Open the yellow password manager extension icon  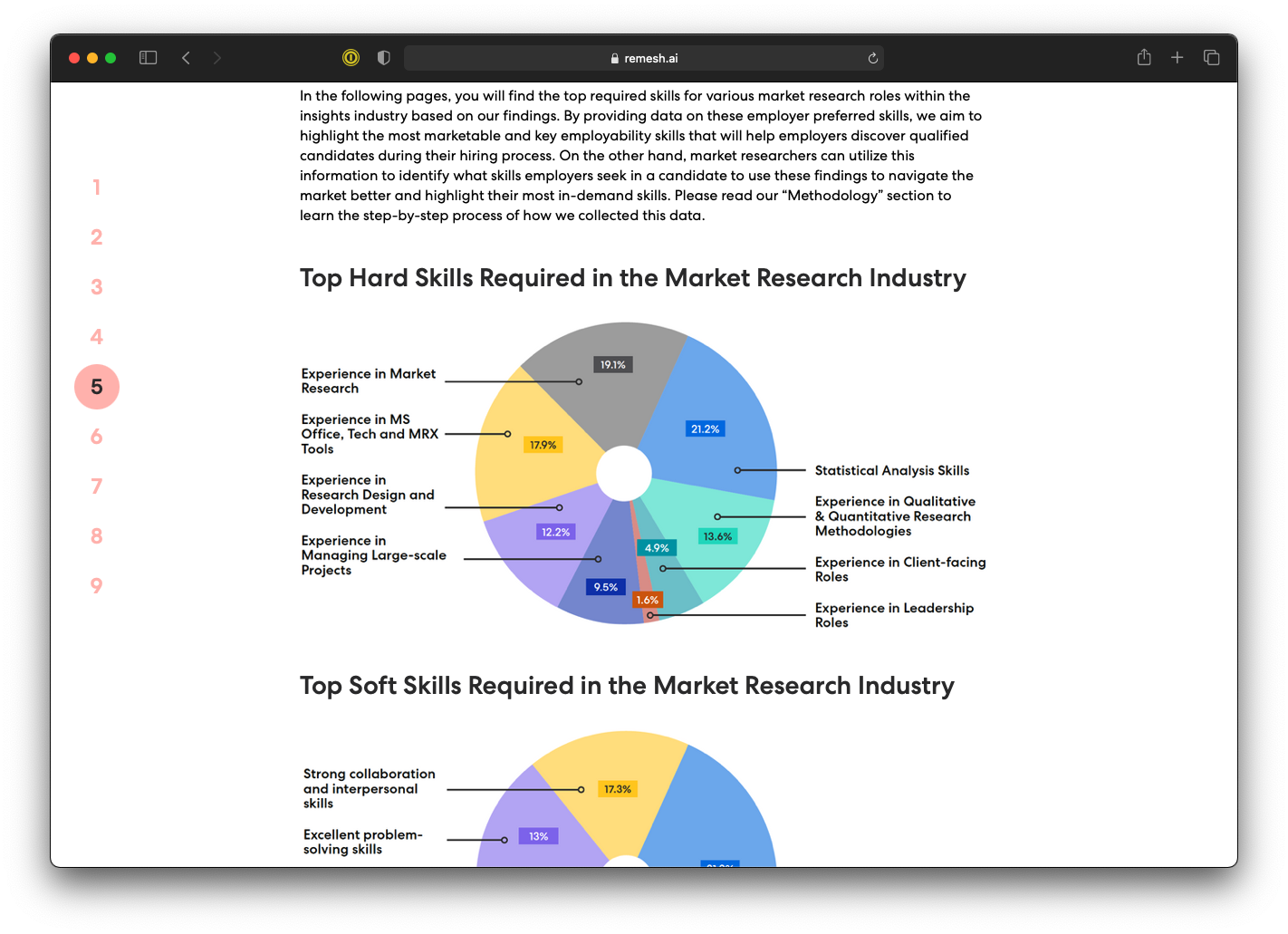click(x=351, y=58)
